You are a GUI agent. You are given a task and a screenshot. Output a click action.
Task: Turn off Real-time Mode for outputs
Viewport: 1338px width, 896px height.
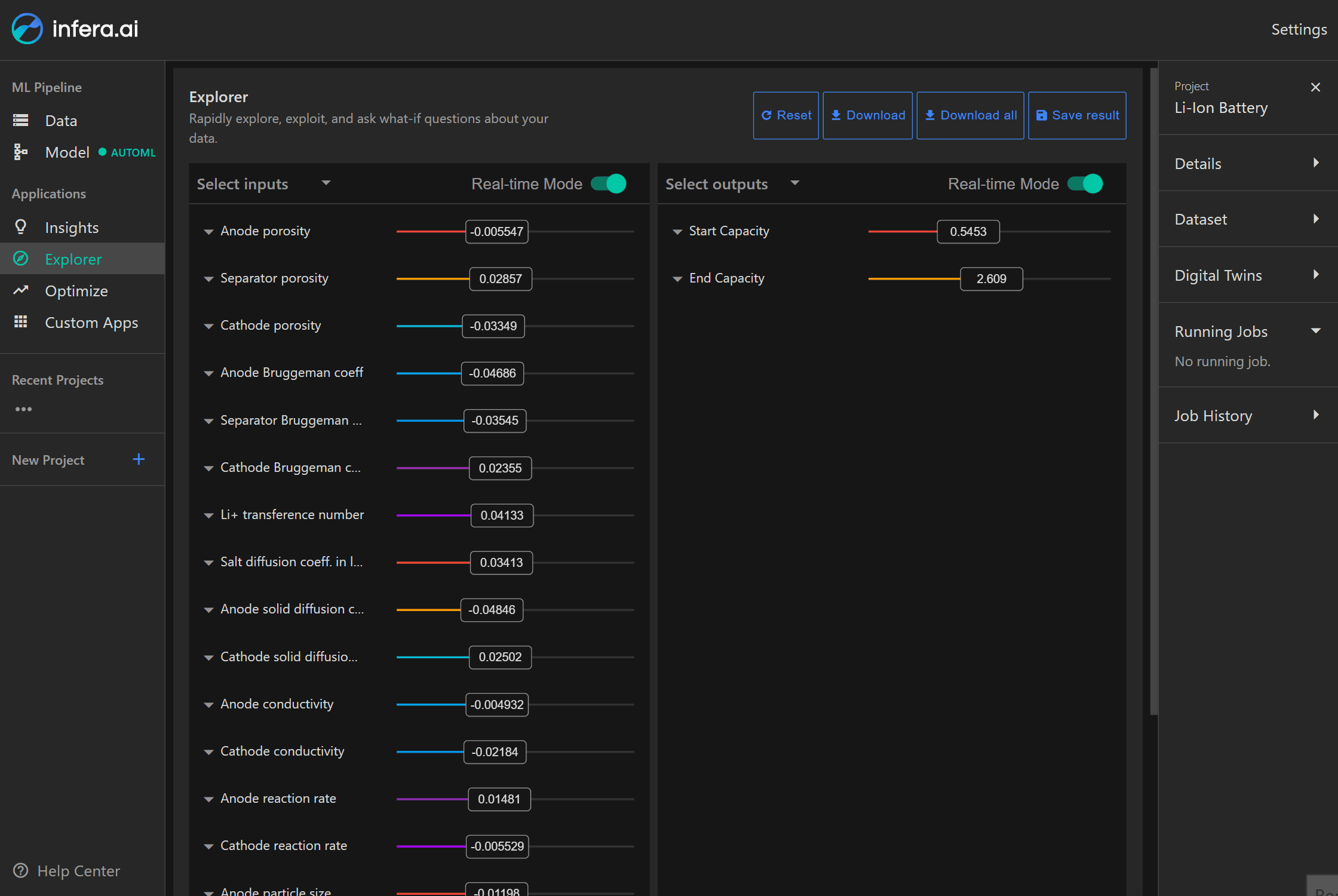(x=1085, y=184)
